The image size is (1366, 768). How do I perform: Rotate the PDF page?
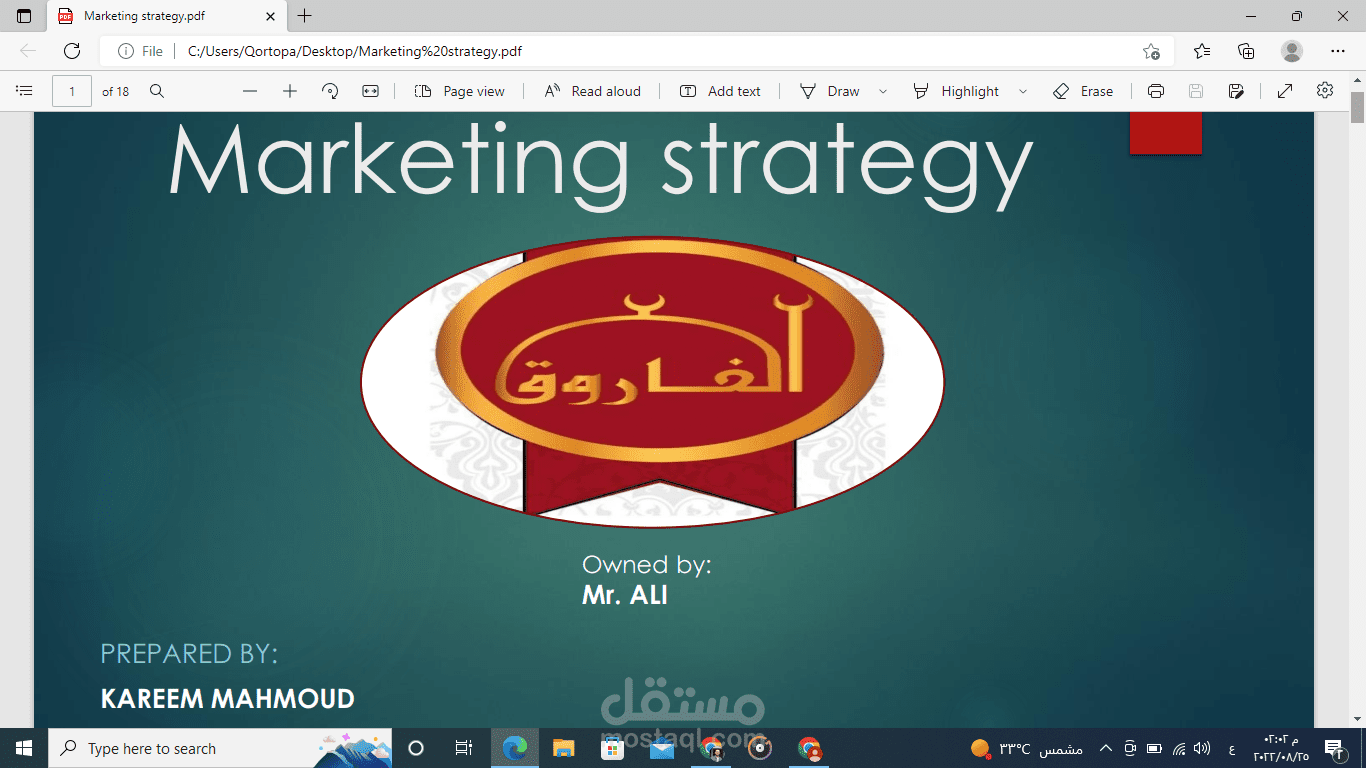[330, 91]
